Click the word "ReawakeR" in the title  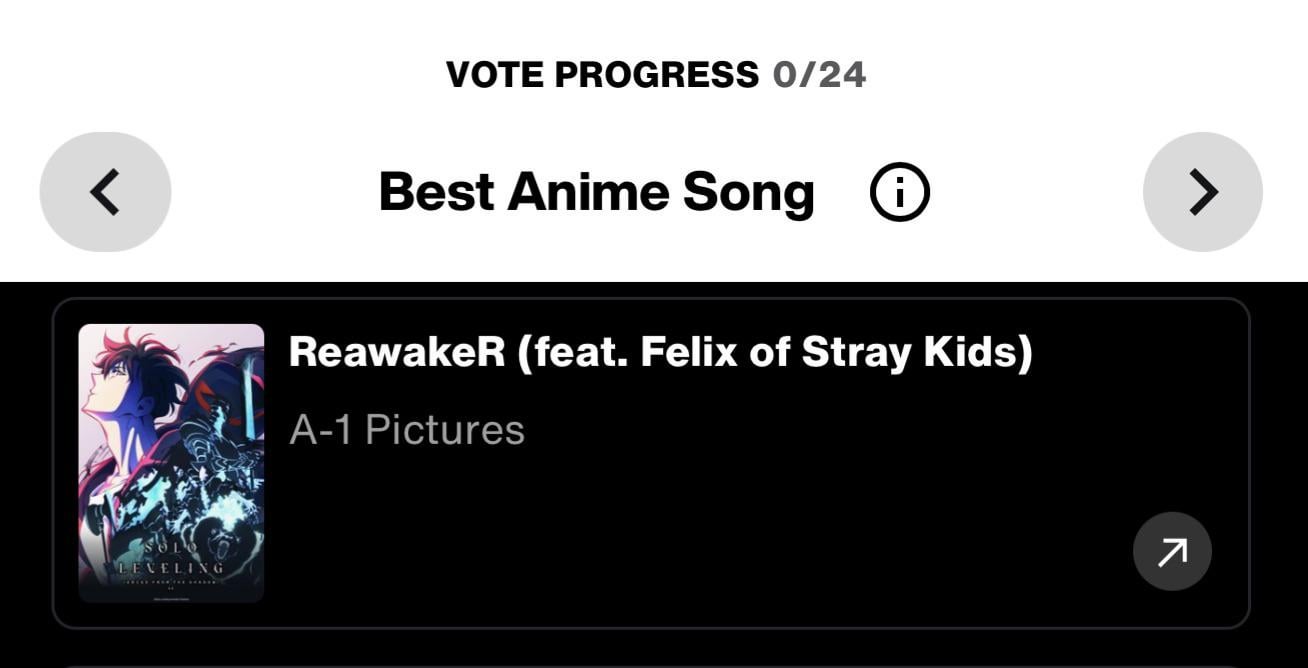[x=397, y=353]
